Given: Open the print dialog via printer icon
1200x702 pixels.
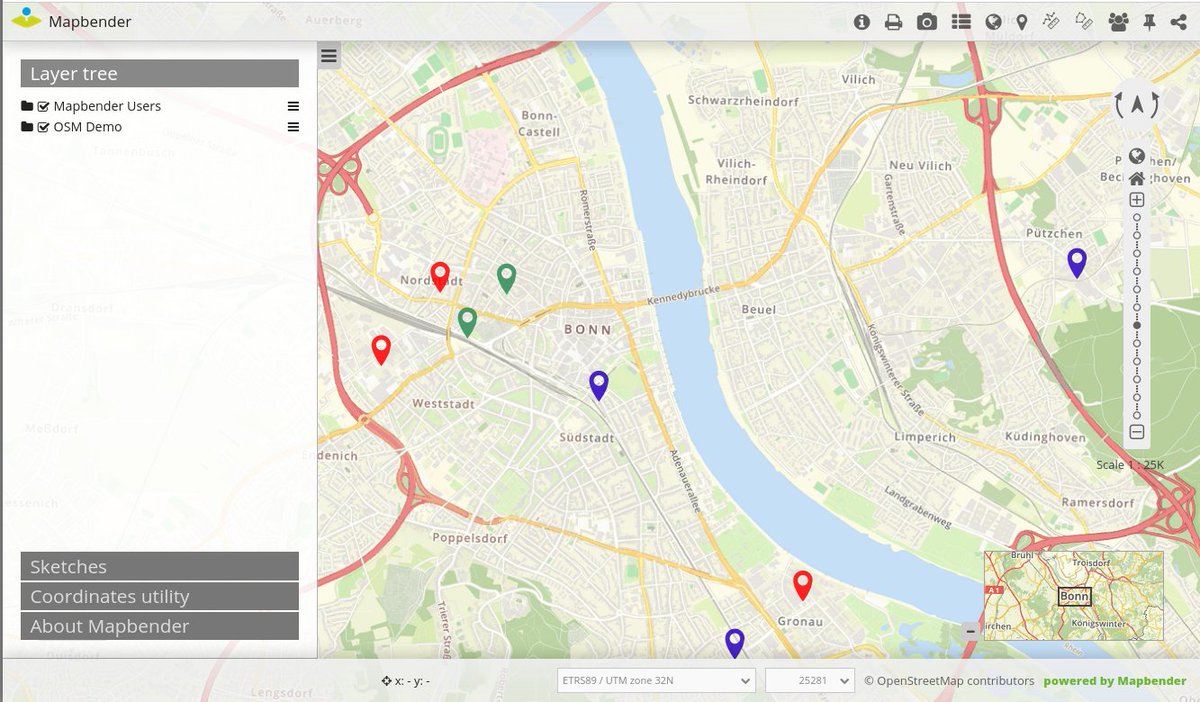Looking at the screenshot, I should (x=894, y=22).
